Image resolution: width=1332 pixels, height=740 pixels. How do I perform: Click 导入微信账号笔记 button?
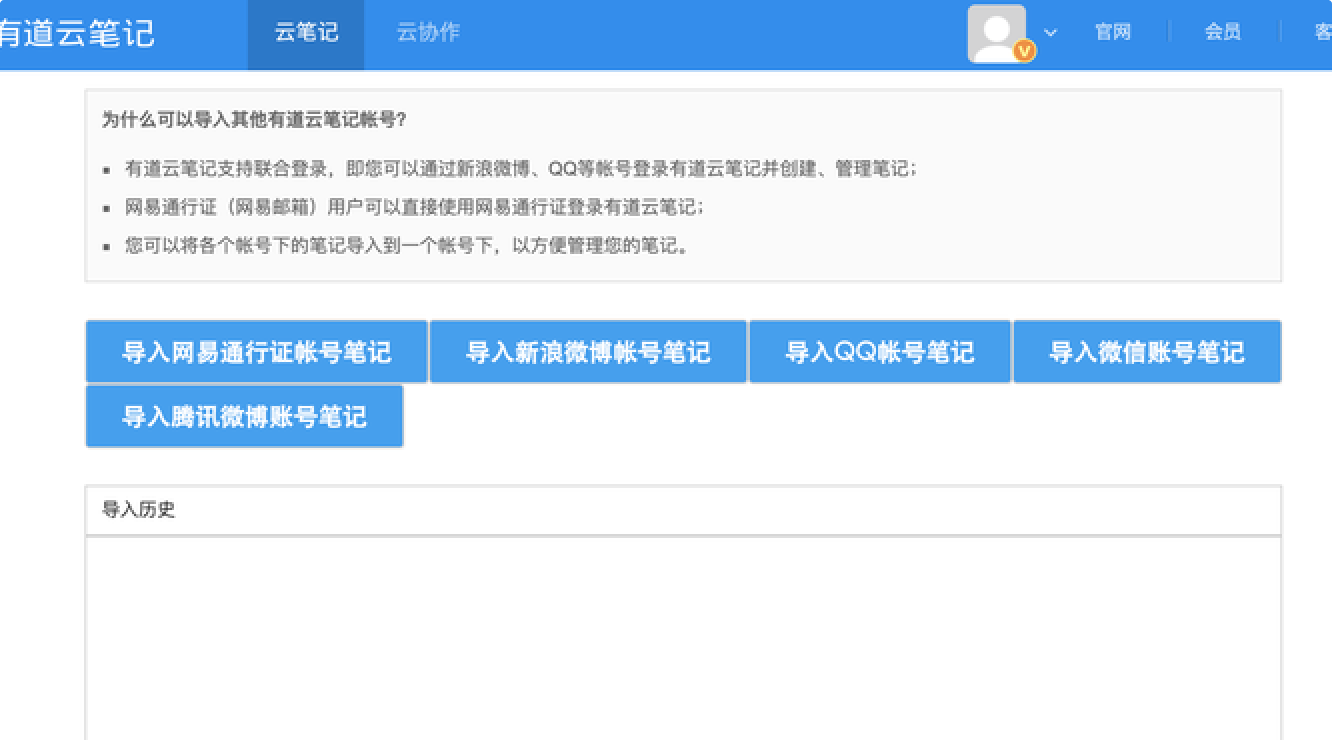[x=1147, y=352]
